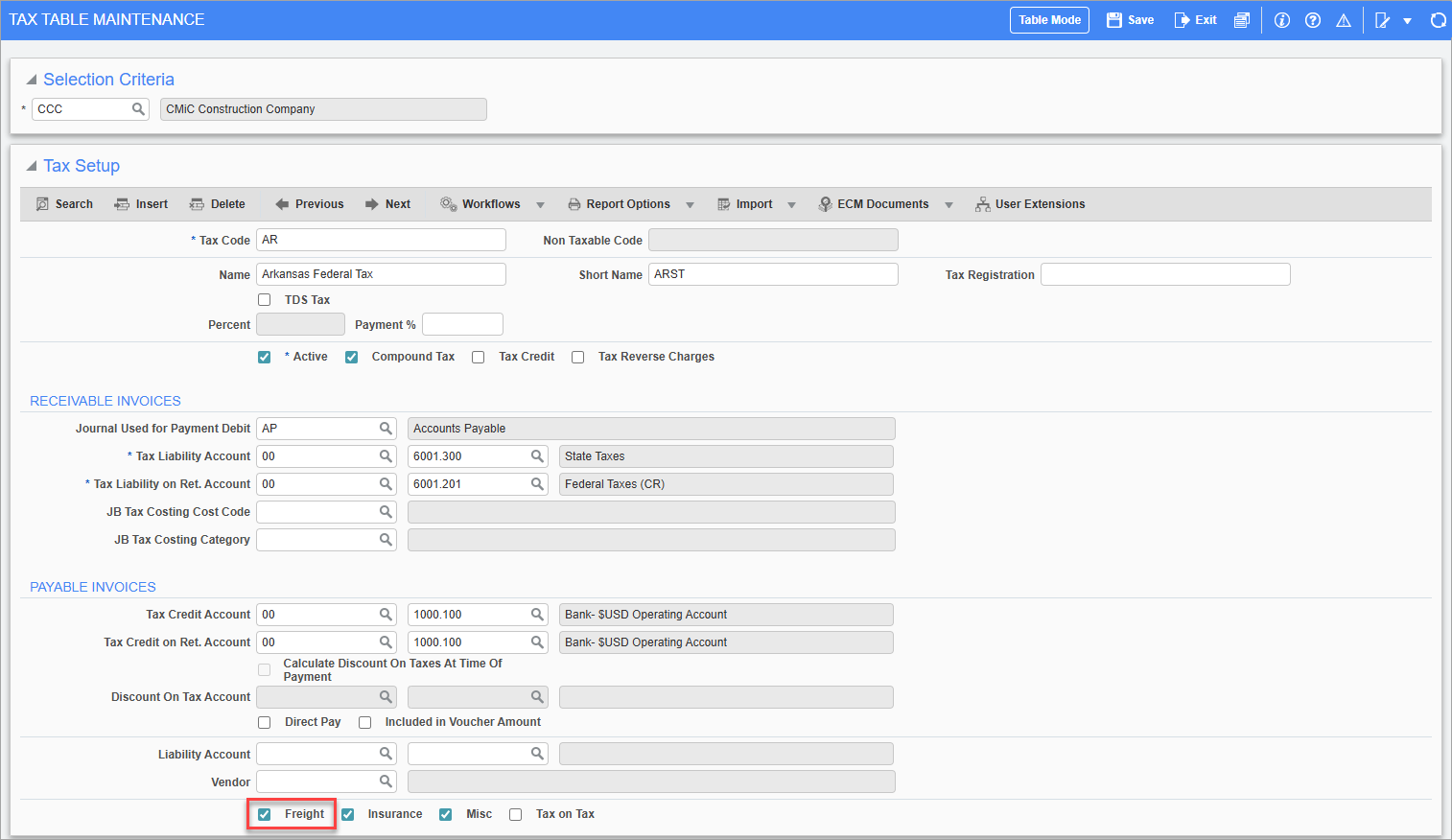Open the help question mark icon
Screen dimensions: 1452x840
(1313, 20)
